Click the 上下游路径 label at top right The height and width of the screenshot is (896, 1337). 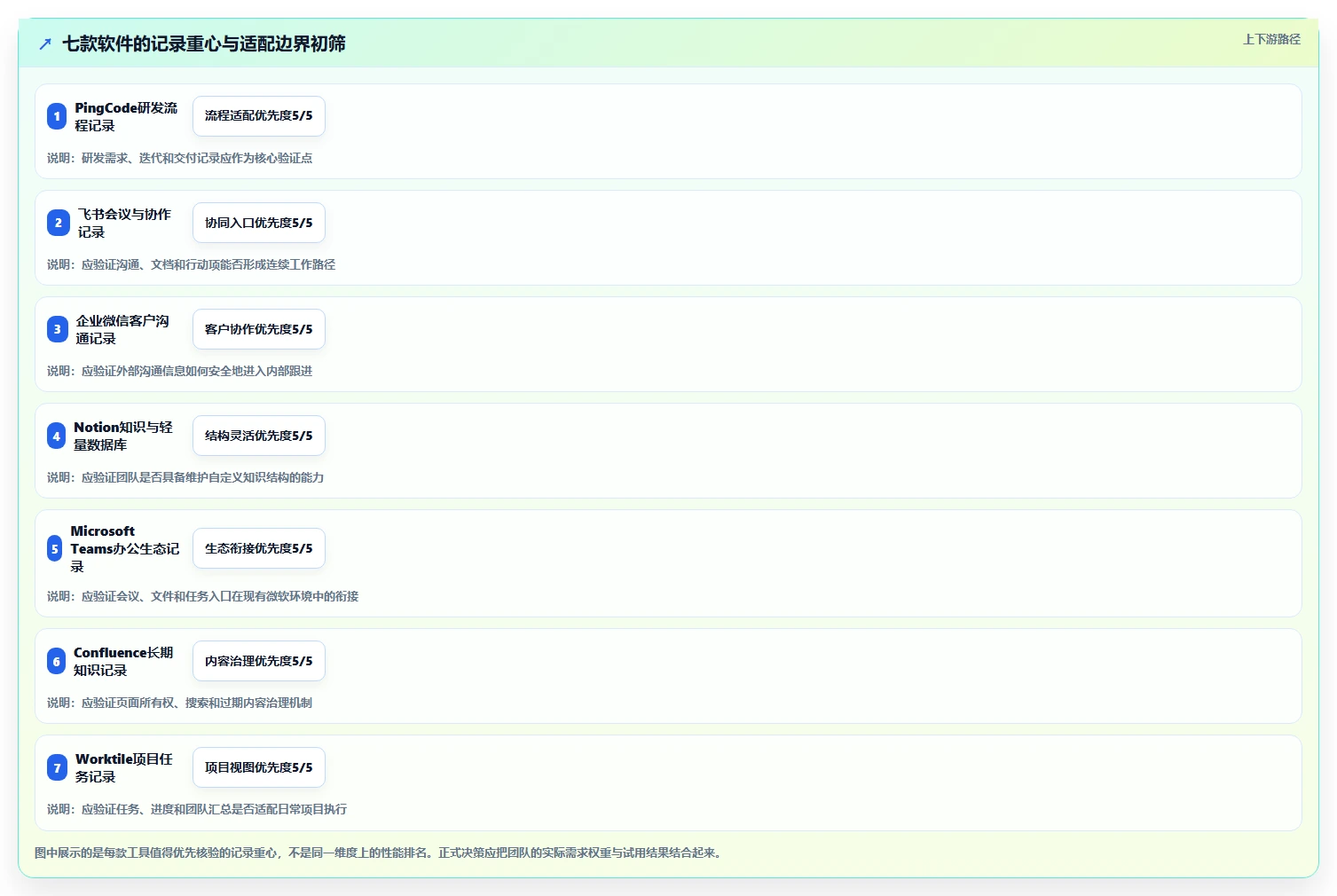point(1271,39)
